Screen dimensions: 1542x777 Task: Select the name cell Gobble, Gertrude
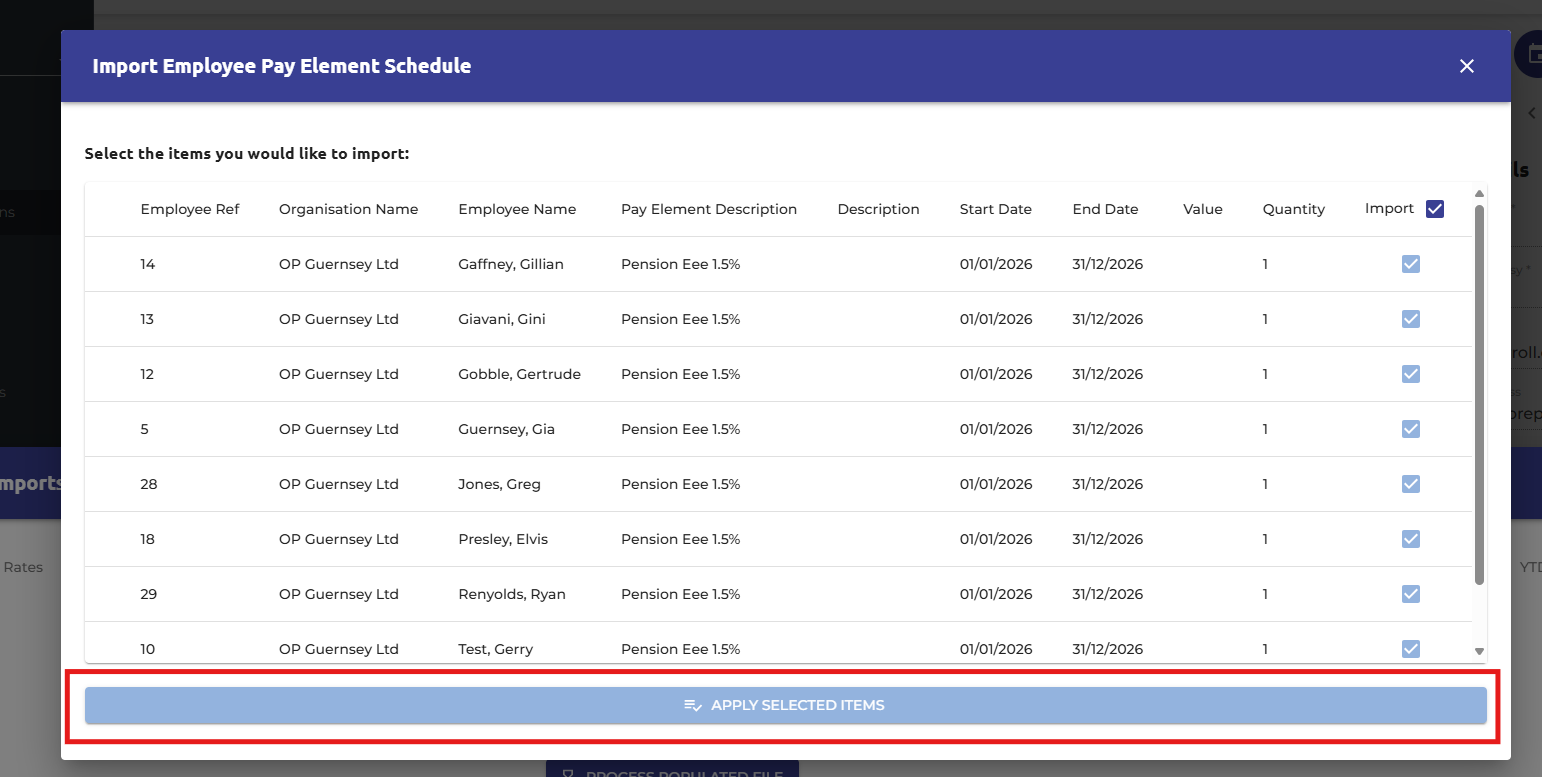[x=519, y=374]
